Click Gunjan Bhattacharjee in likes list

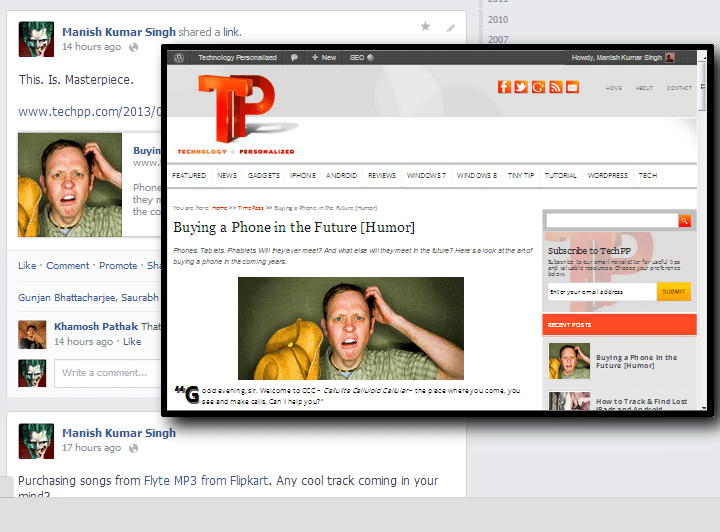[67, 297]
